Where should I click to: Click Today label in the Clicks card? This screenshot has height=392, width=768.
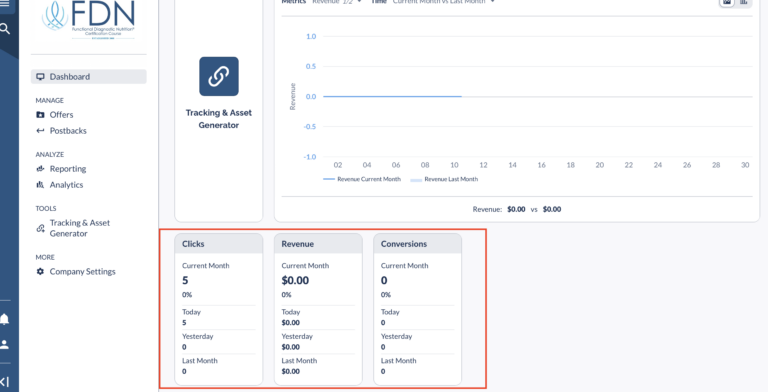[192, 312]
